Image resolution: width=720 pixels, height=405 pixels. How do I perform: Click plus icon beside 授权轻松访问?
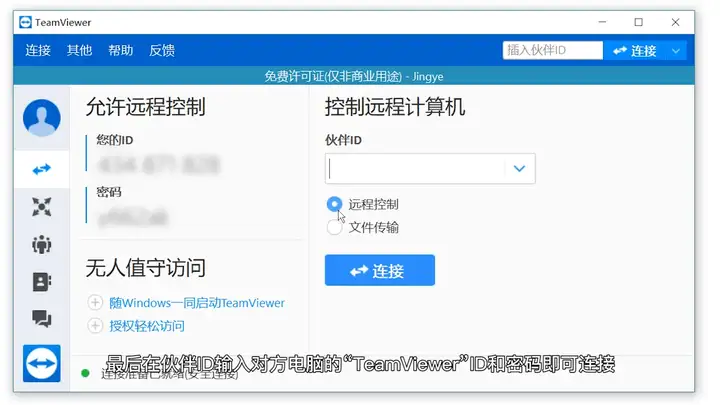[x=95, y=326]
